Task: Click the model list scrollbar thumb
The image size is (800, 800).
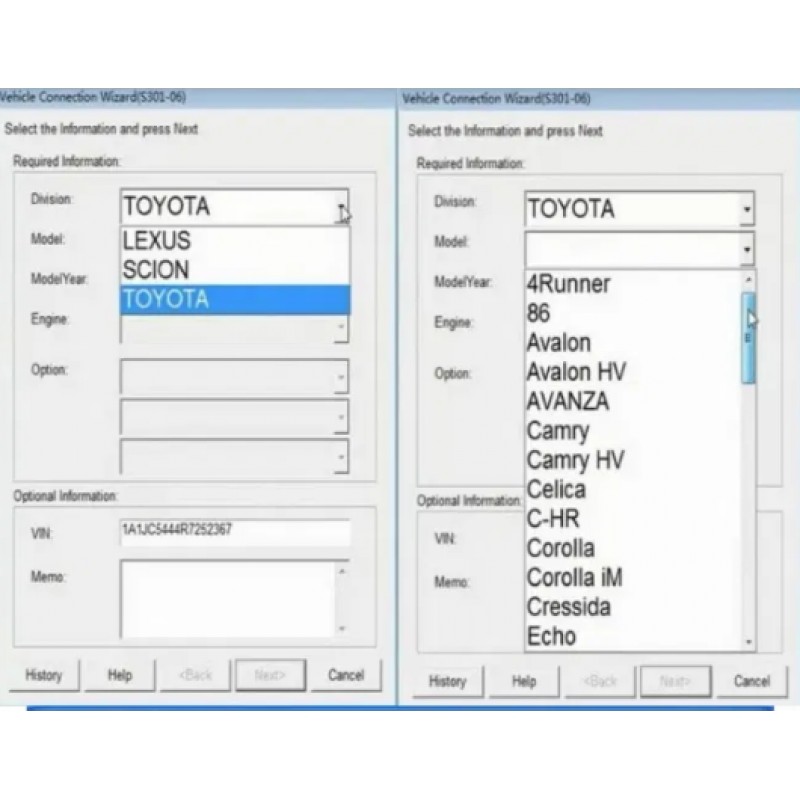Action: pos(748,335)
